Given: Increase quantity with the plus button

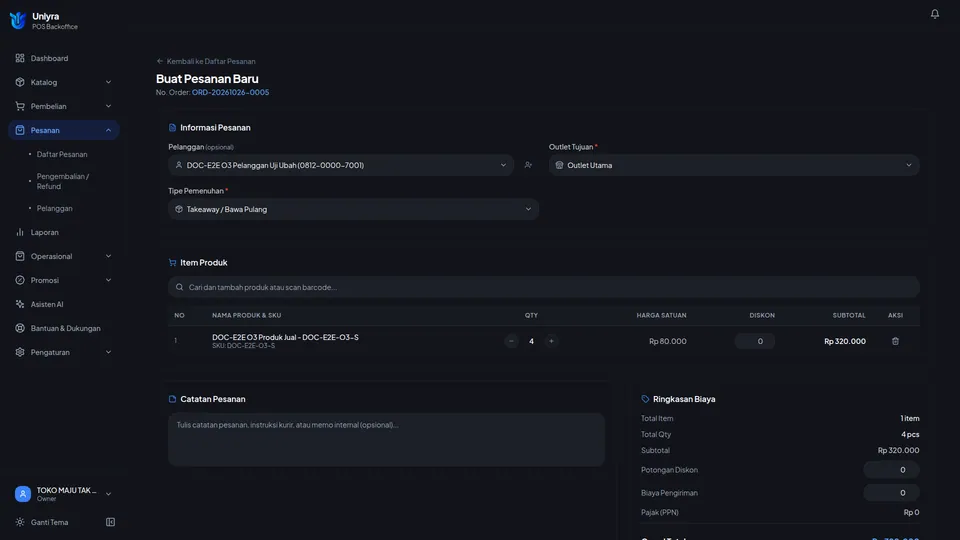Looking at the screenshot, I should (551, 341).
